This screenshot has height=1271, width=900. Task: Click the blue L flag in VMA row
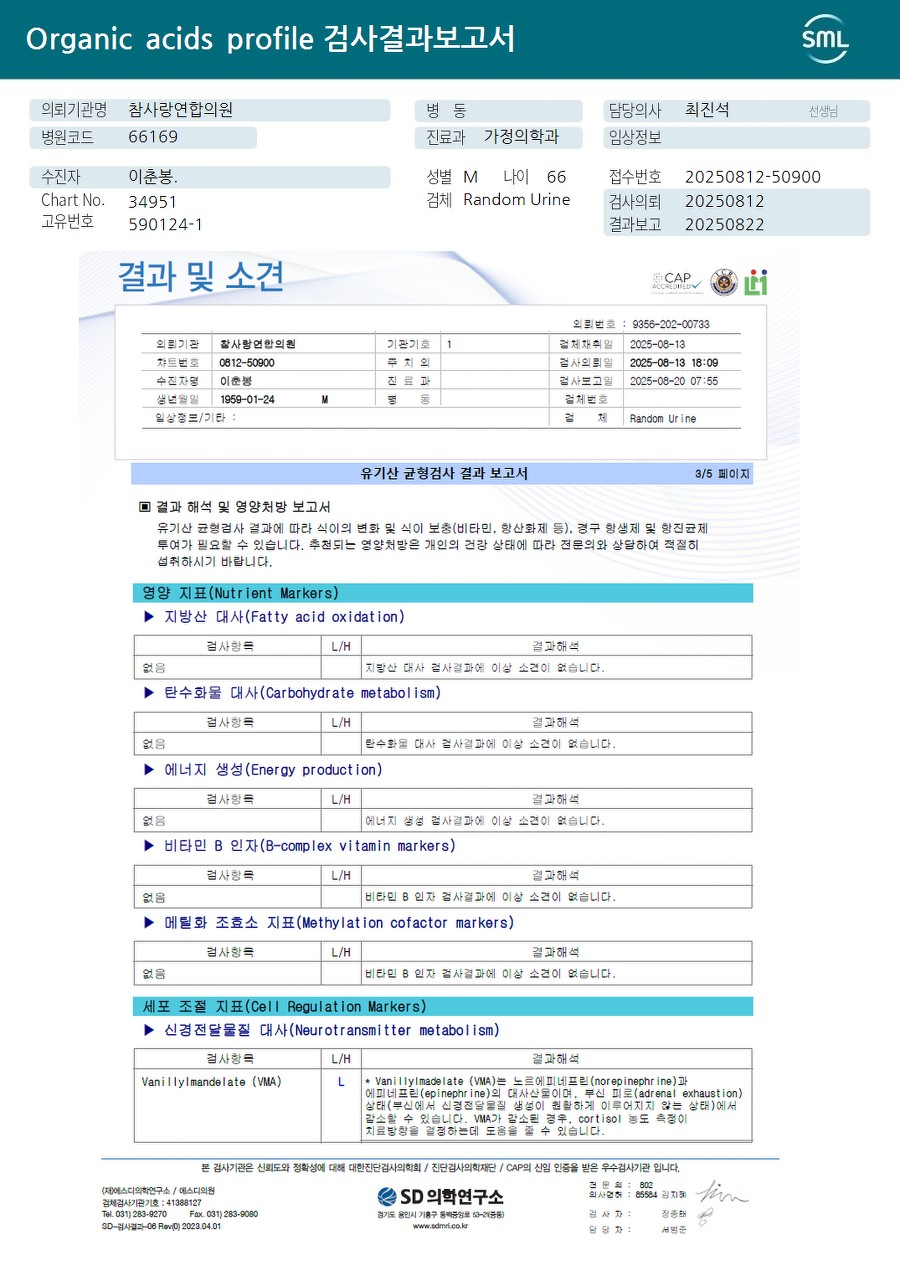click(341, 1082)
